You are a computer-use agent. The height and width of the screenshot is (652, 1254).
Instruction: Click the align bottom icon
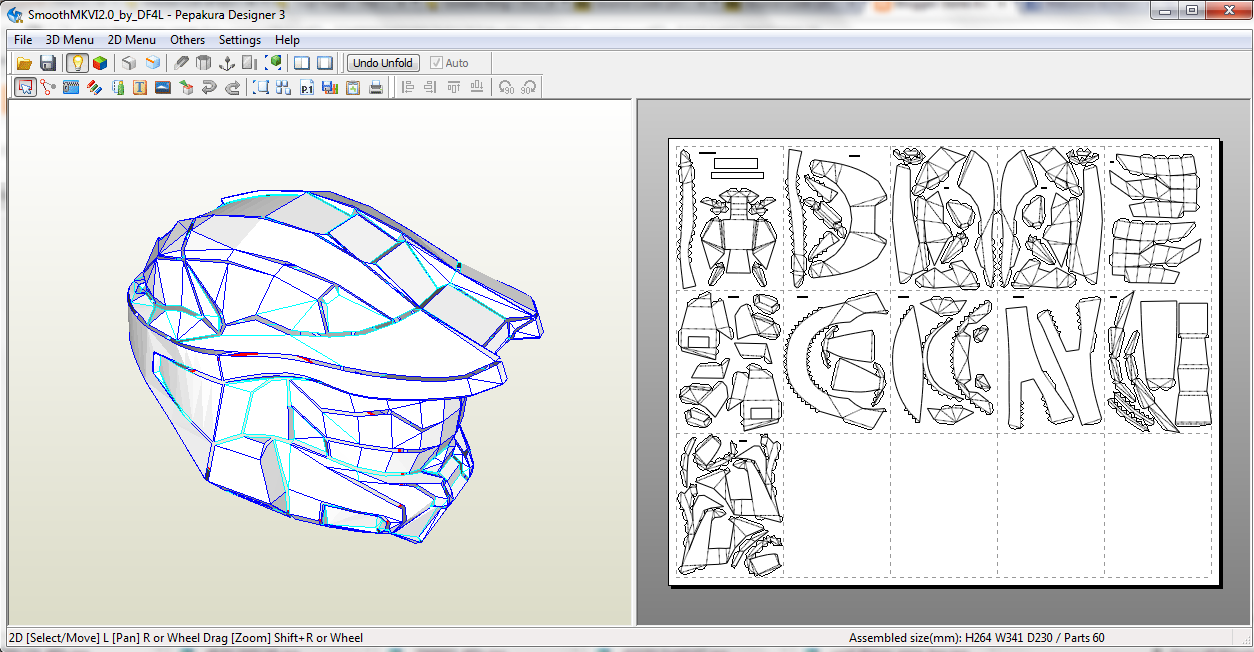point(478,87)
